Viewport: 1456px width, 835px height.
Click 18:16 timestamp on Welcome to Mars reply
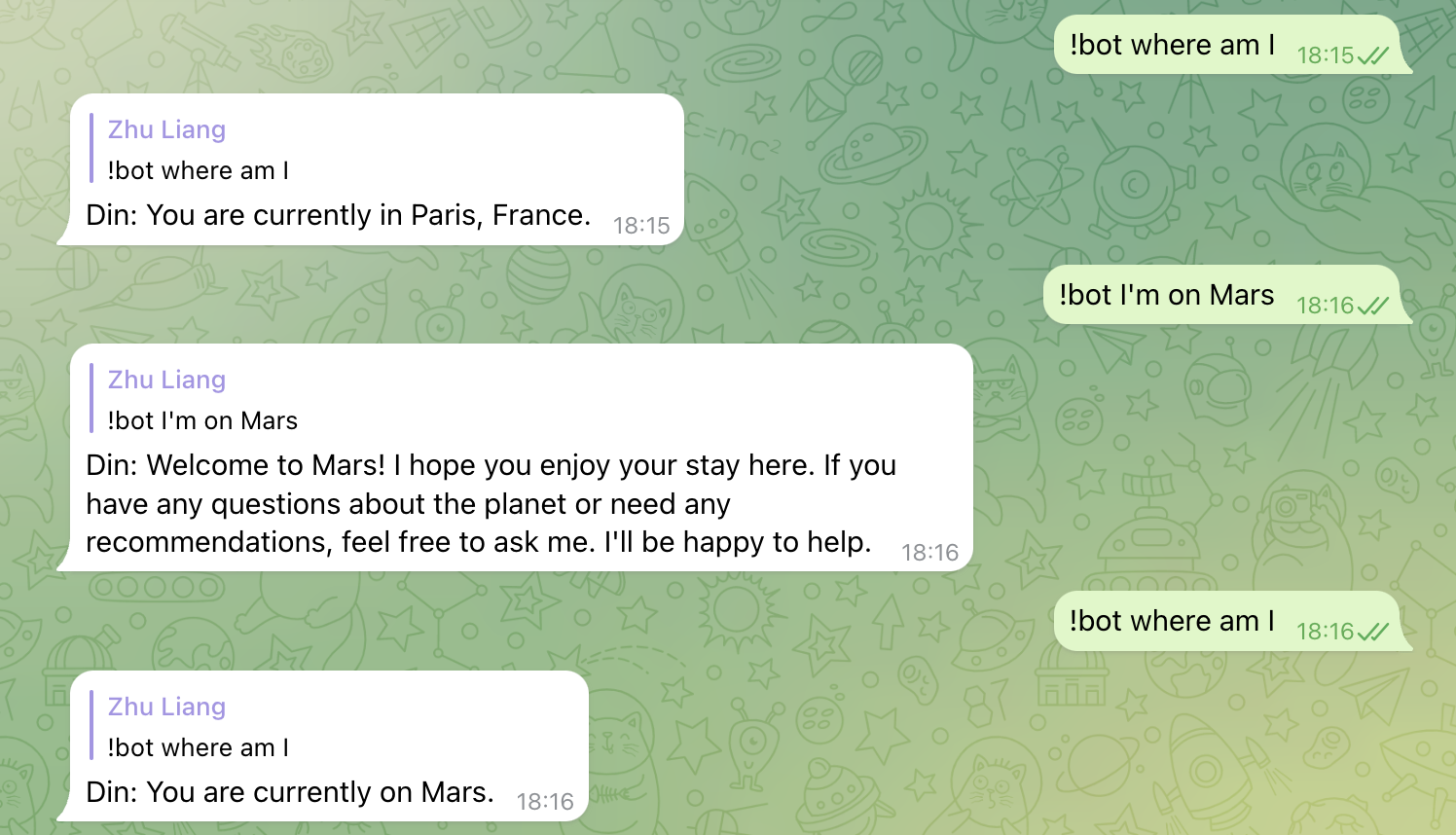[x=930, y=553]
